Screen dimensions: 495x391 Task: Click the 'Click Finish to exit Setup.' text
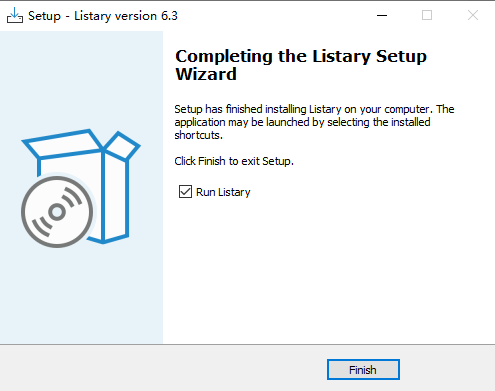point(234,161)
